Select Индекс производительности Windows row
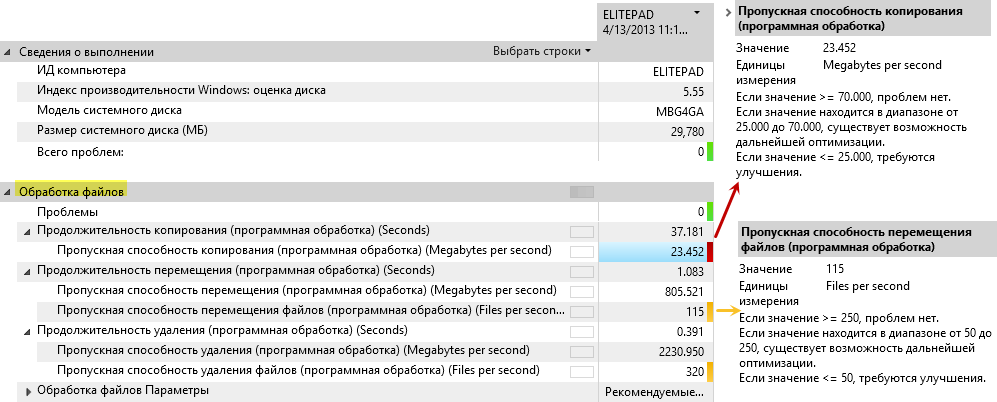 pos(299,92)
